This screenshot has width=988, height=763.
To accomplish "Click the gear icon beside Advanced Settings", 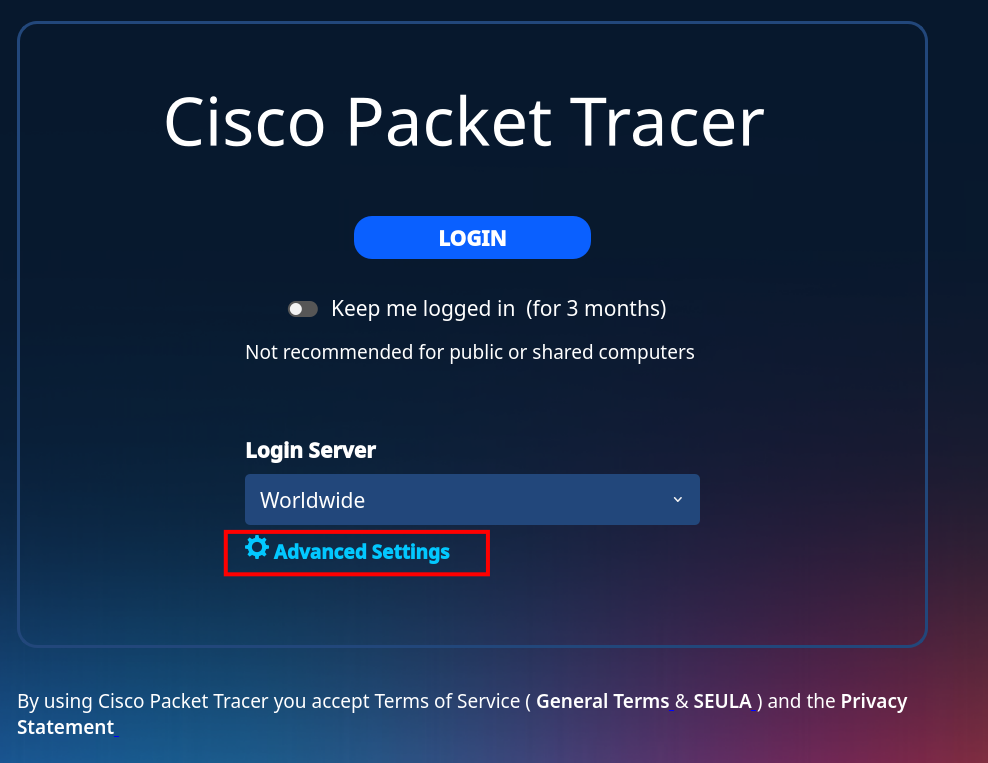I will tap(256, 548).
